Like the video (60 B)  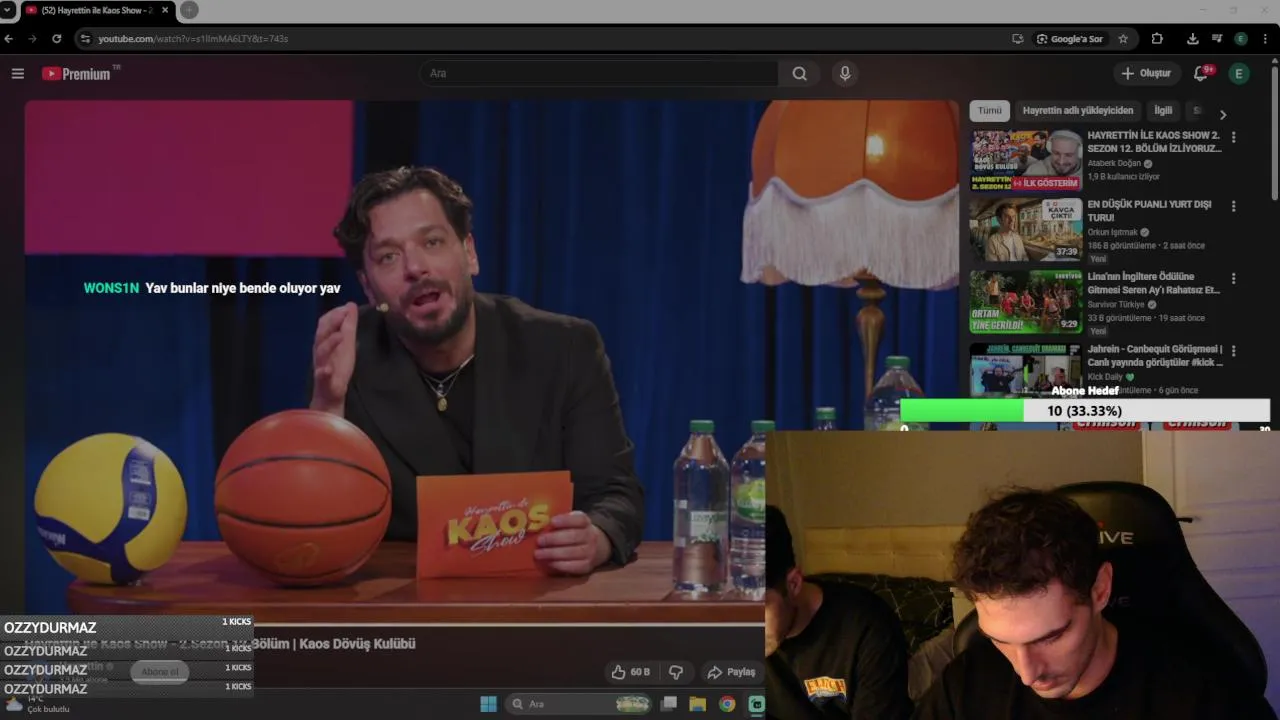(x=631, y=672)
